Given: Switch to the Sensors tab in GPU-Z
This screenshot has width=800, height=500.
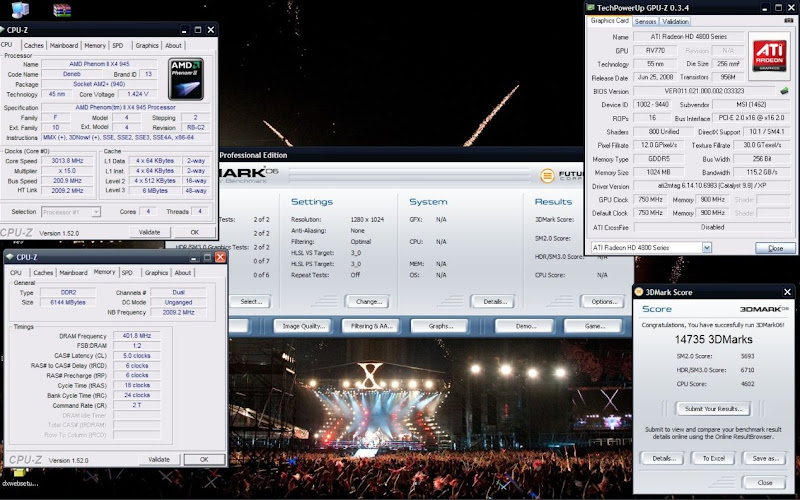Looking at the screenshot, I should click(646, 21).
